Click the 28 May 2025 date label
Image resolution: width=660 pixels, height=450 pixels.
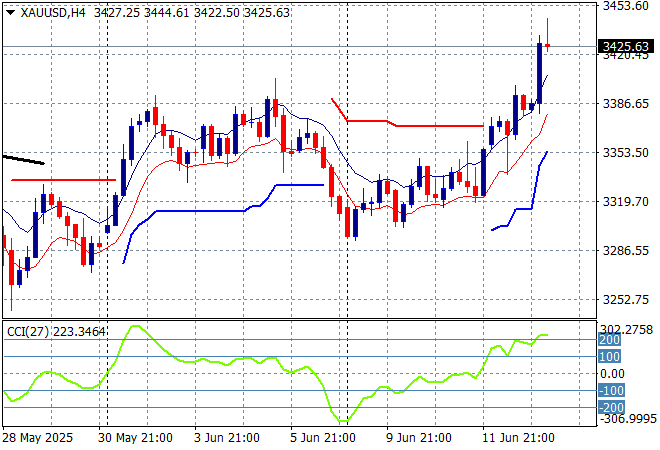(x=37, y=438)
